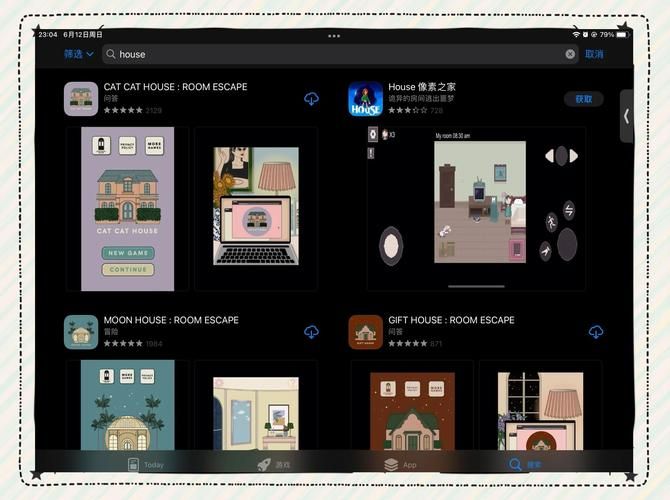Download GIFT HOUSE via cloud icon
The image size is (670, 500).
596,332
